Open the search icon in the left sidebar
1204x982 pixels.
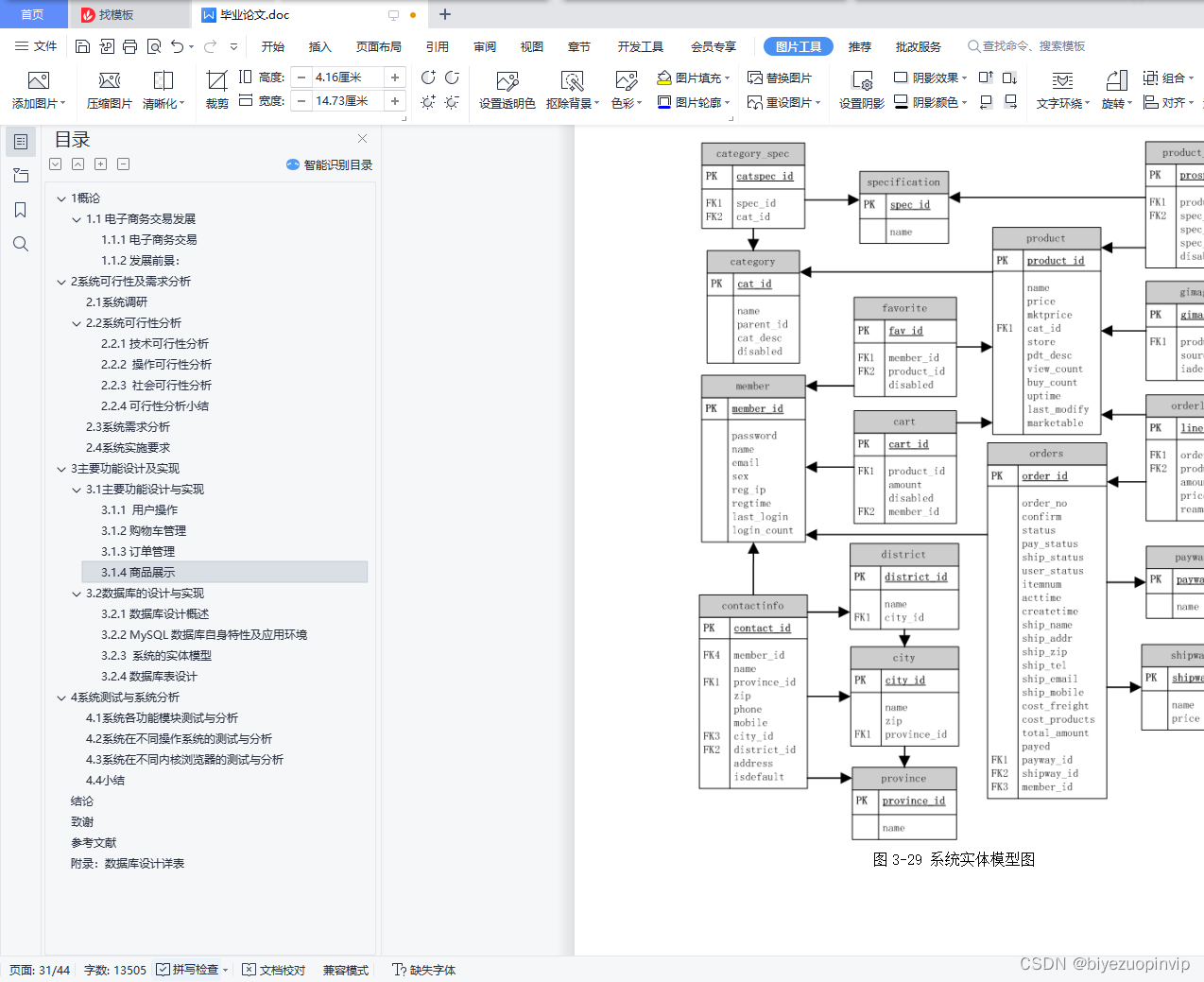(22, 244)
